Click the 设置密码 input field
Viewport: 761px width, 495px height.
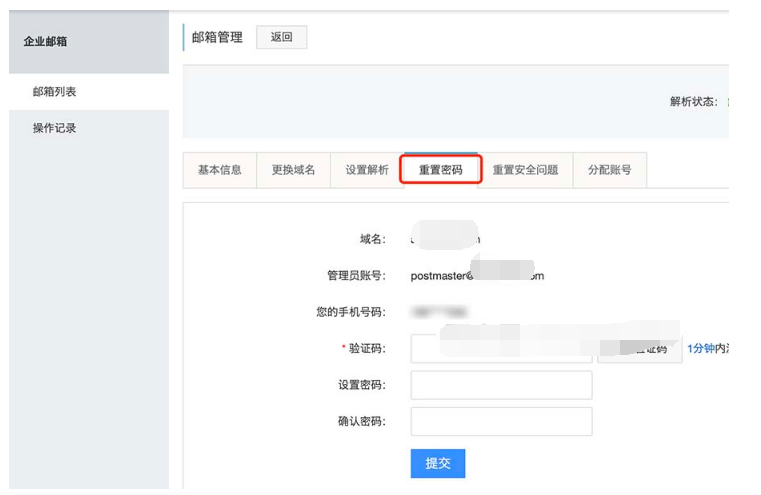(x=501, y=385)
